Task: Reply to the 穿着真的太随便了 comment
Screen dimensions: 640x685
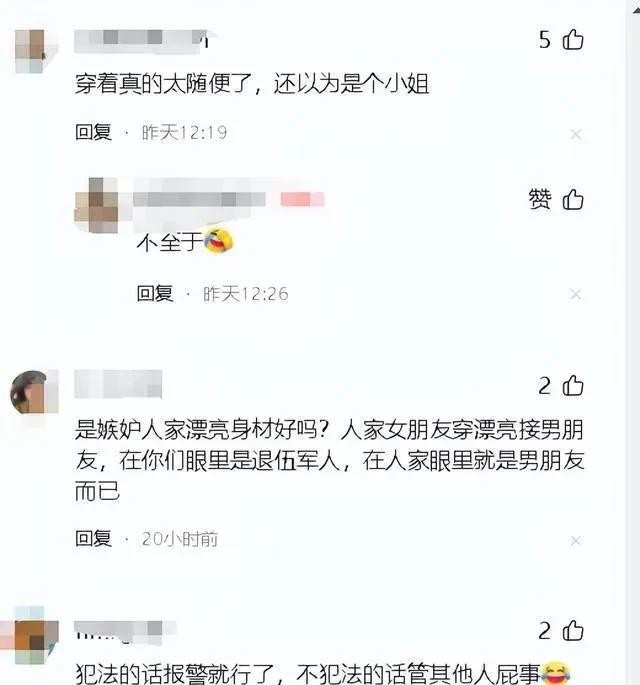Action: pos(93,132)
